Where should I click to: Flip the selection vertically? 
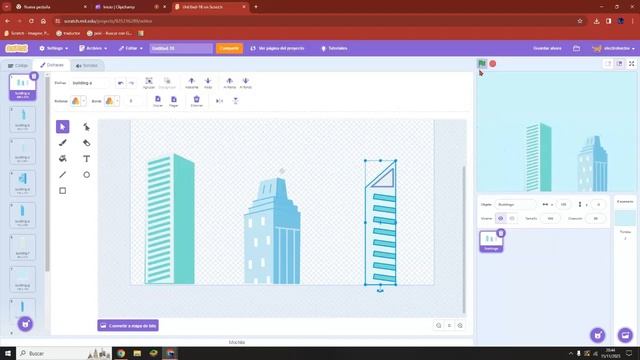tap(236, 101)
